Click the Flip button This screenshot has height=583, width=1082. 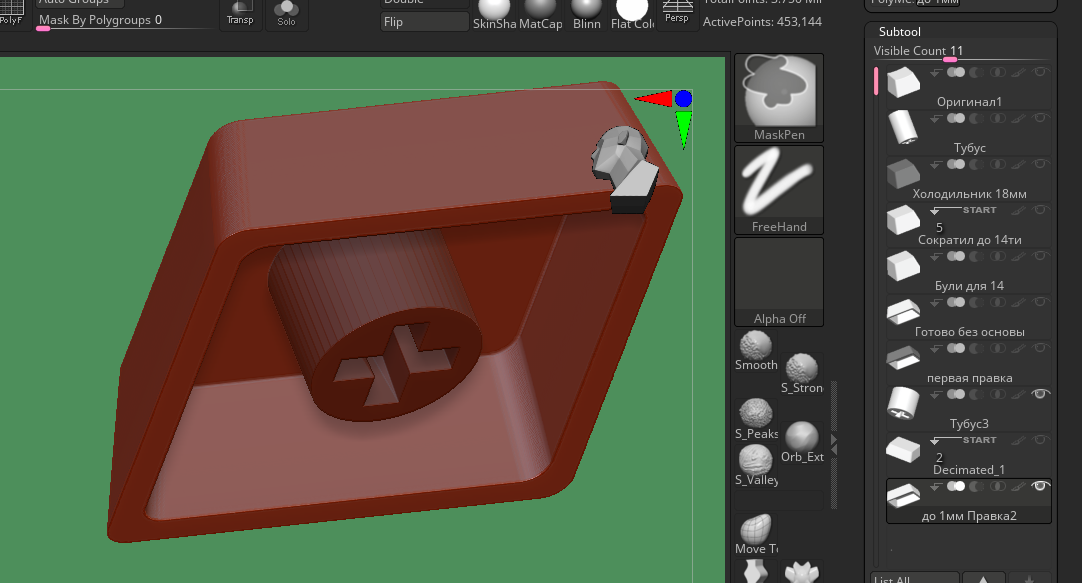coord(424,22)
